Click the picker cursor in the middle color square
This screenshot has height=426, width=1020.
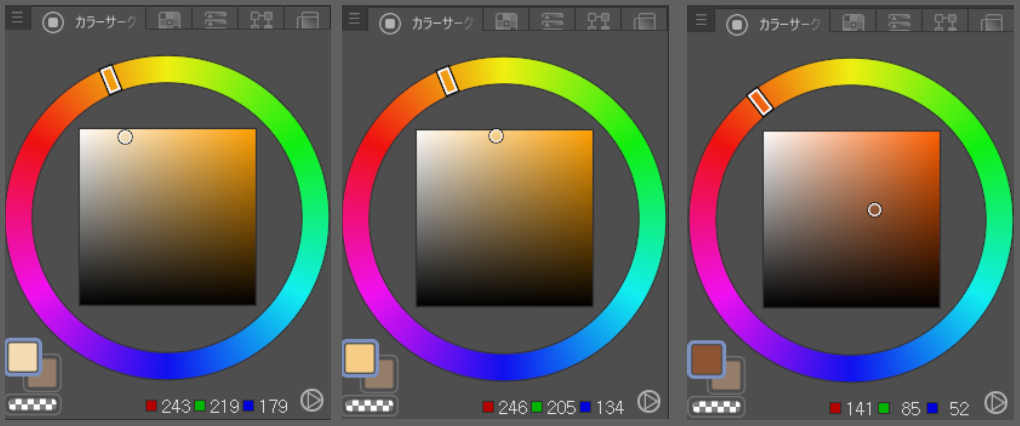tap(496, 136)
